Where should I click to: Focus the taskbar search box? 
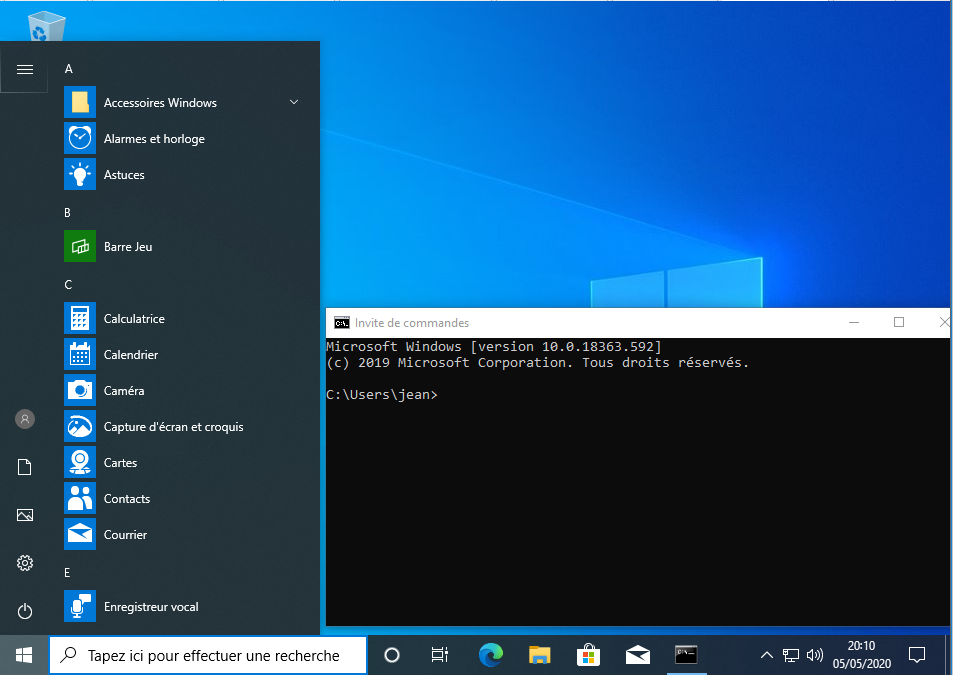pyautogui.click(x=208, y=656)
